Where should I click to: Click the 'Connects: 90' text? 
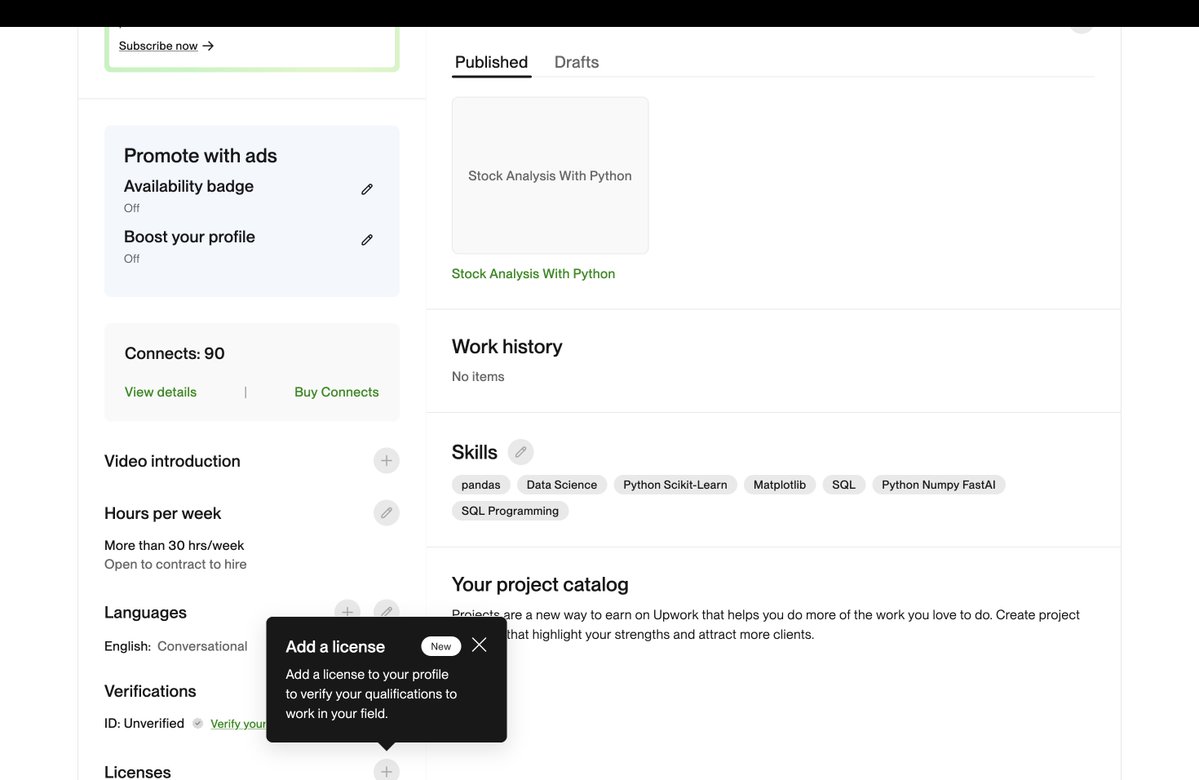pyautogui.click(x=174, y=353)
